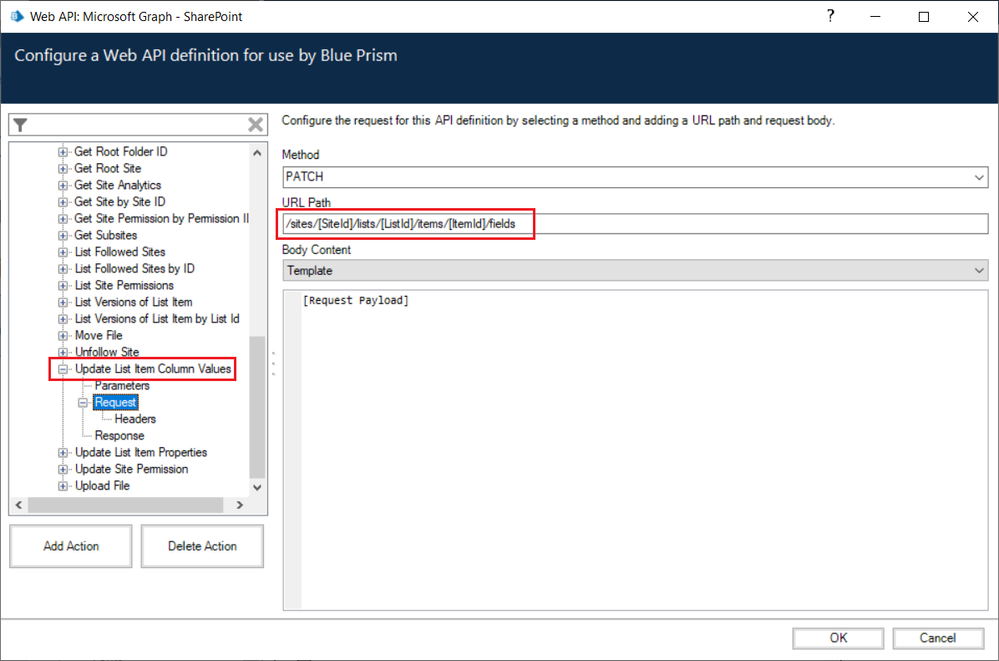This screenshot has width=999, height=661.
Task: Select the List Versions of List Item action
Action: coord(133,302)
